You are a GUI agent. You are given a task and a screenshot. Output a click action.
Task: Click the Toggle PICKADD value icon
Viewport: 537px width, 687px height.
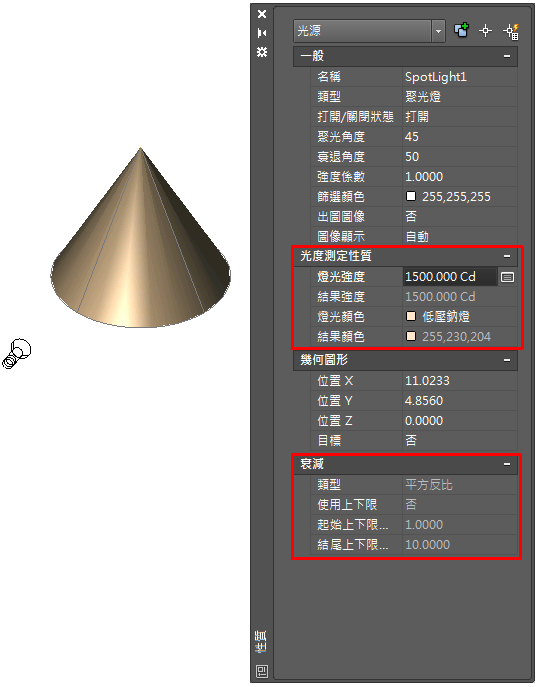tap(461, 31)
